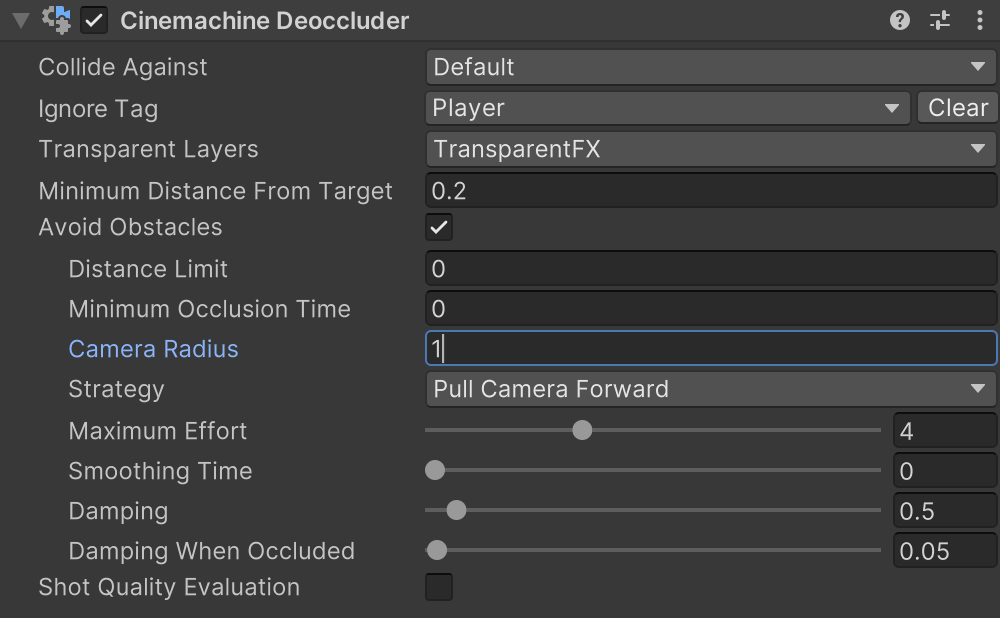Toggle the Avoid Obstacles checkbox
The image size is (1000, 618).
[x=438, y=227]
